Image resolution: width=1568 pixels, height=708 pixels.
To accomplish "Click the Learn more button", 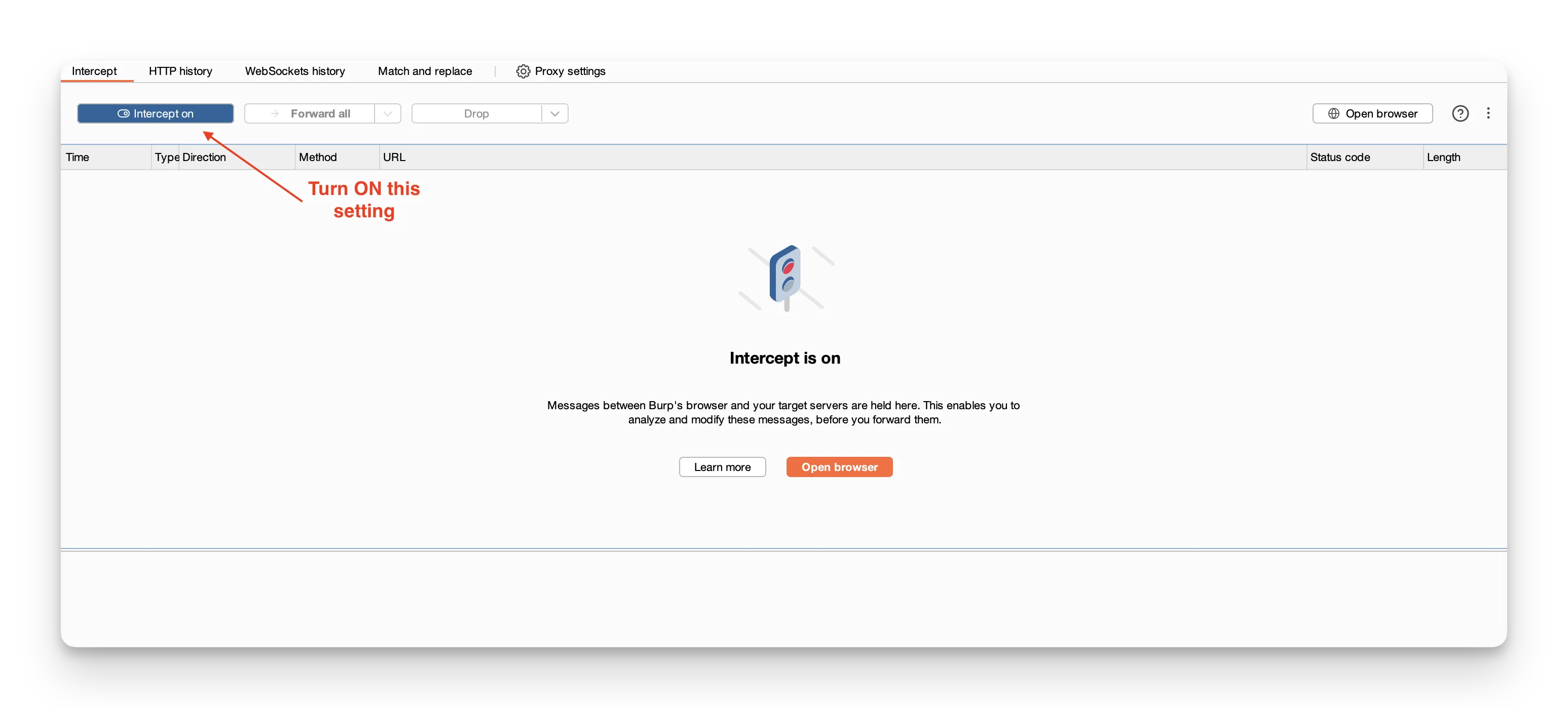I will (722, 467).
